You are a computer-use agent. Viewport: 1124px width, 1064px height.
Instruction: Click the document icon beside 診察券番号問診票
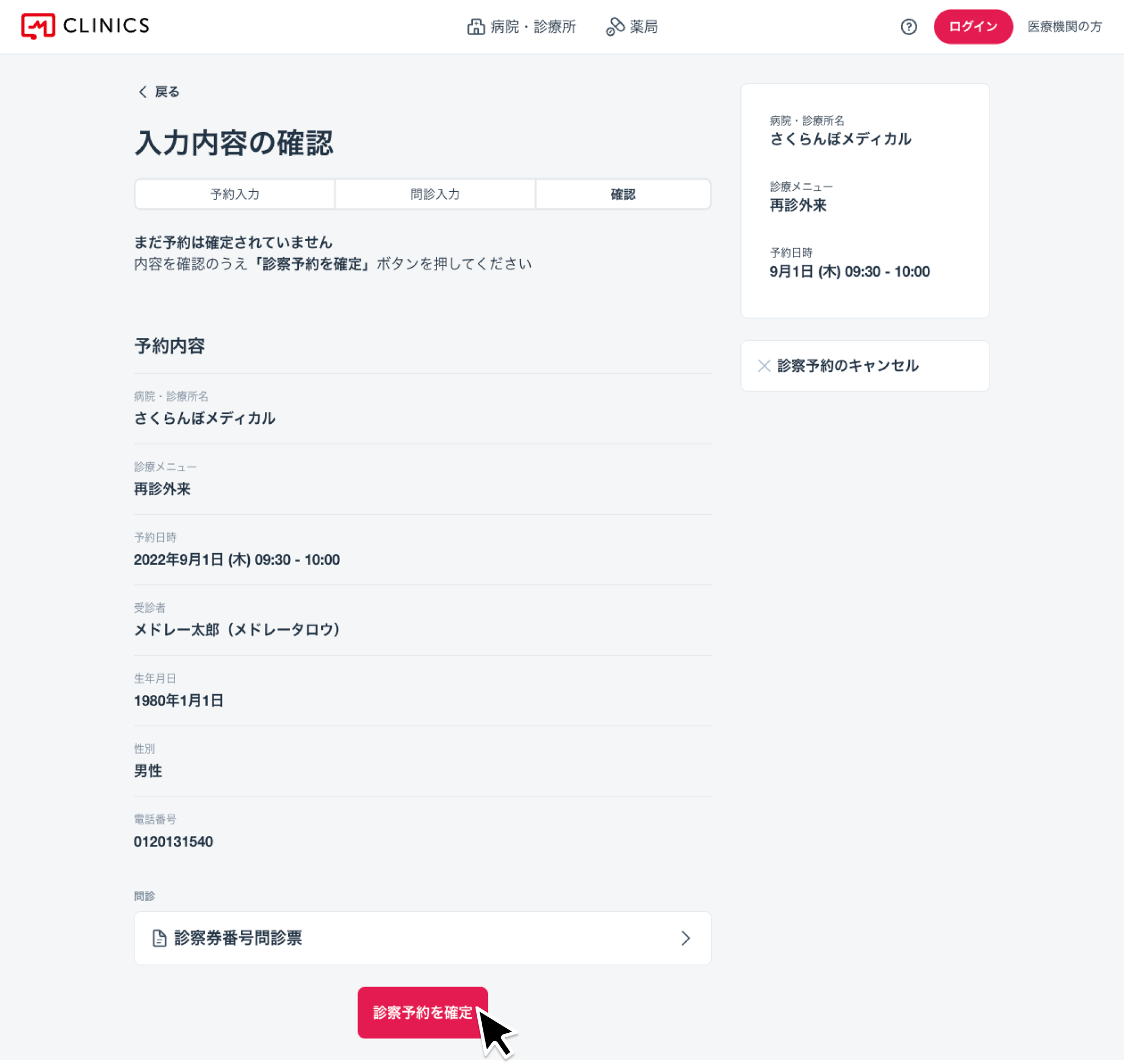[x=159, y=938]
